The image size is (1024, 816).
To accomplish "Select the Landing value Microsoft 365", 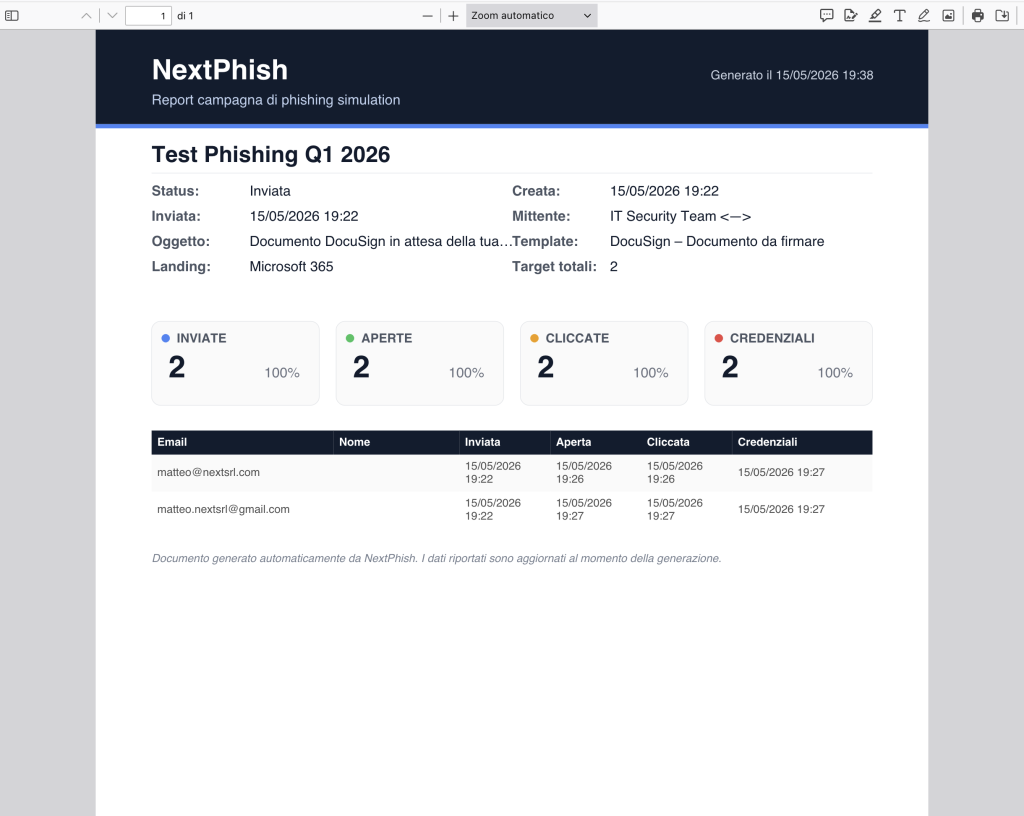I will click(291, 266).
